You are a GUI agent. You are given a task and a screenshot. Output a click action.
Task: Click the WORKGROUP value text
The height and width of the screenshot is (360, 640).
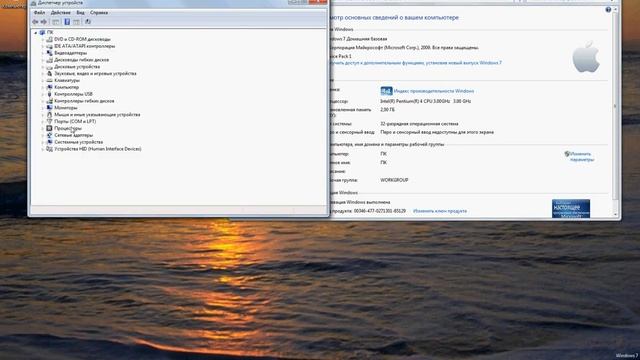(394, 180)
